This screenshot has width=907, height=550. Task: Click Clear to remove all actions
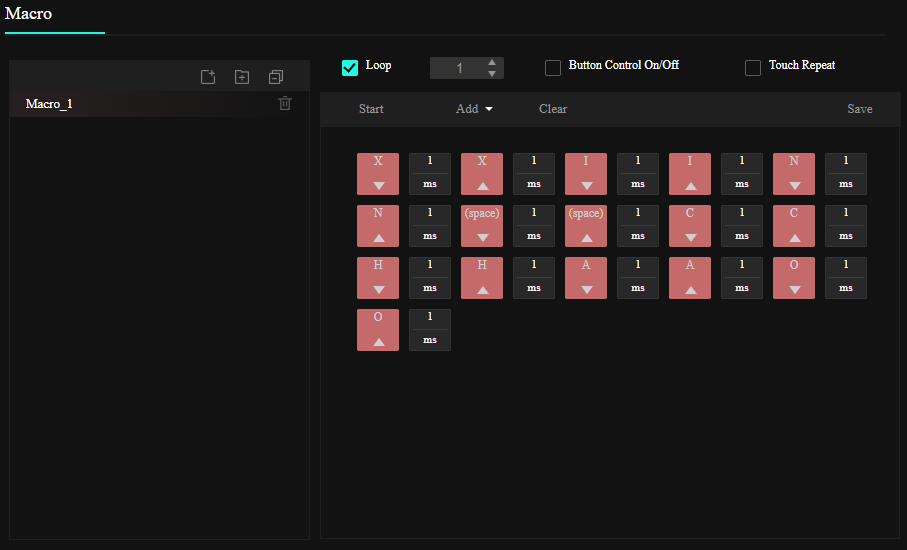point(553,109)
